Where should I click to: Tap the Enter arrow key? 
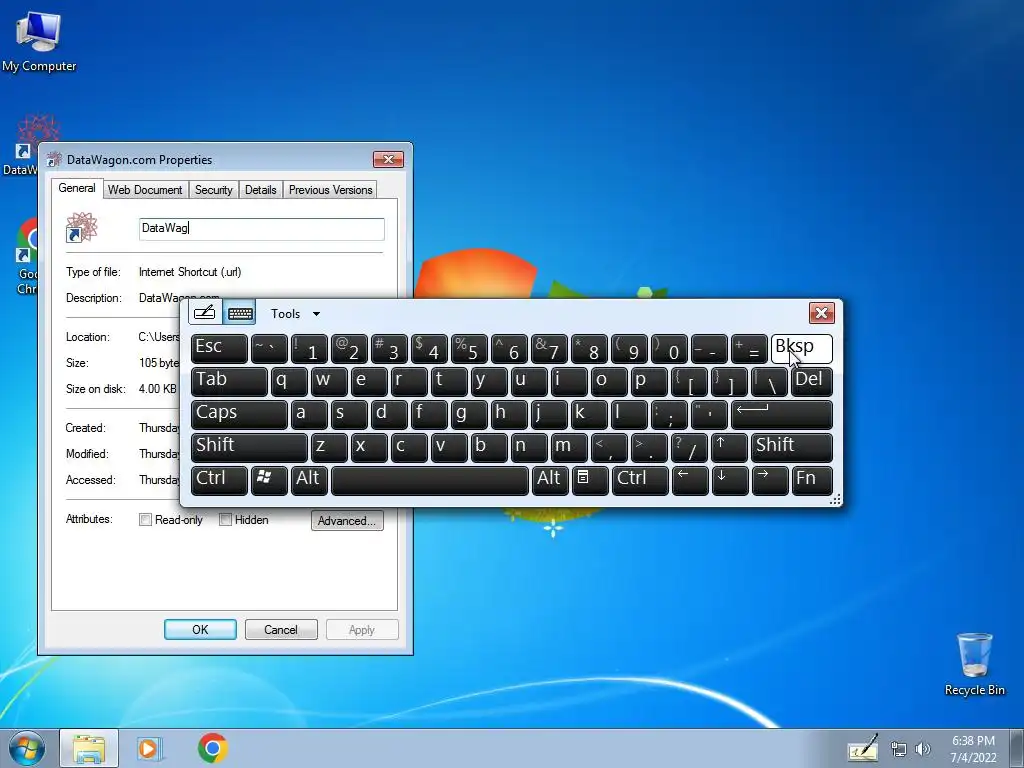point(782,415)
